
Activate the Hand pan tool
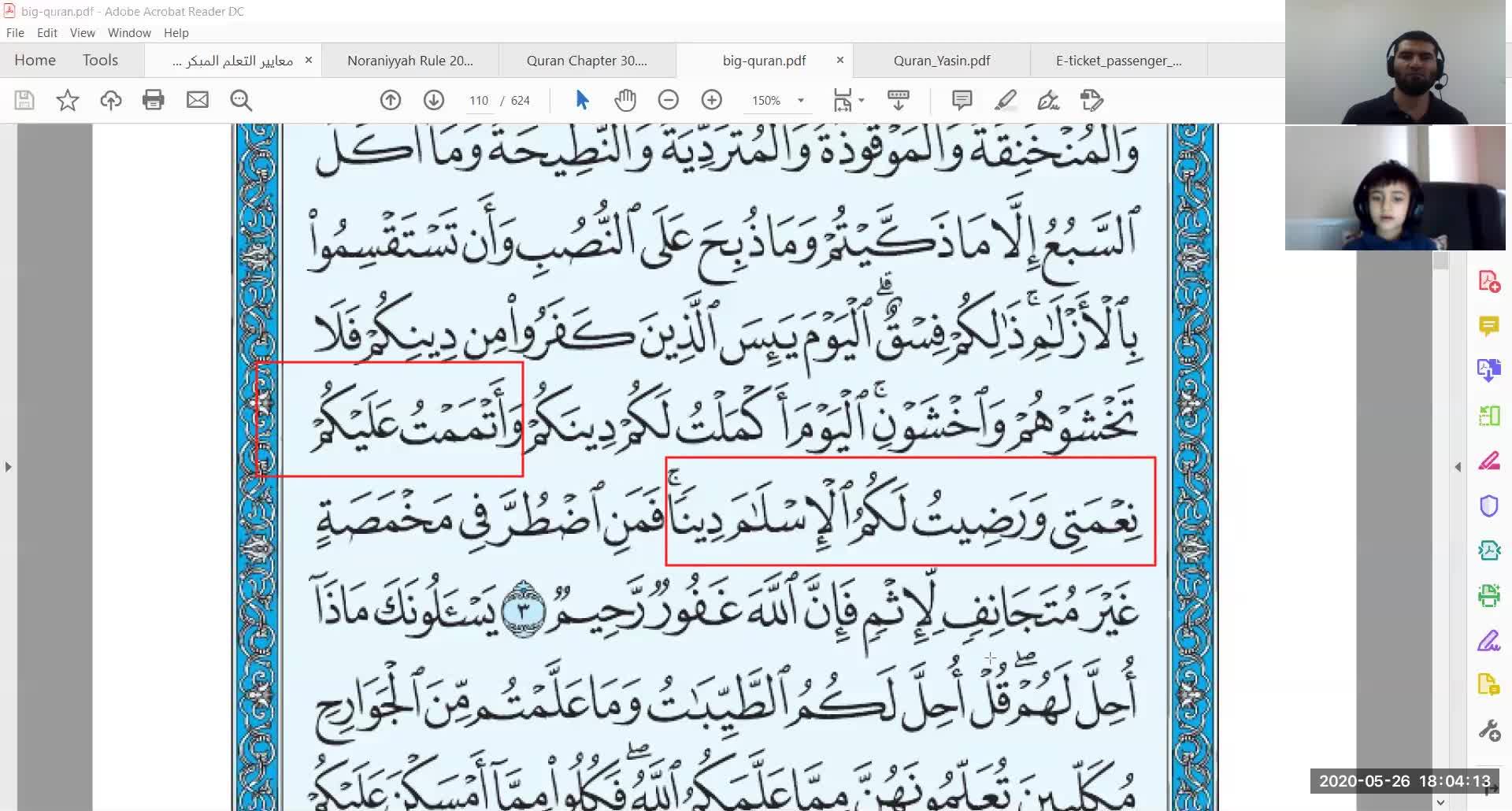[625, 100]
